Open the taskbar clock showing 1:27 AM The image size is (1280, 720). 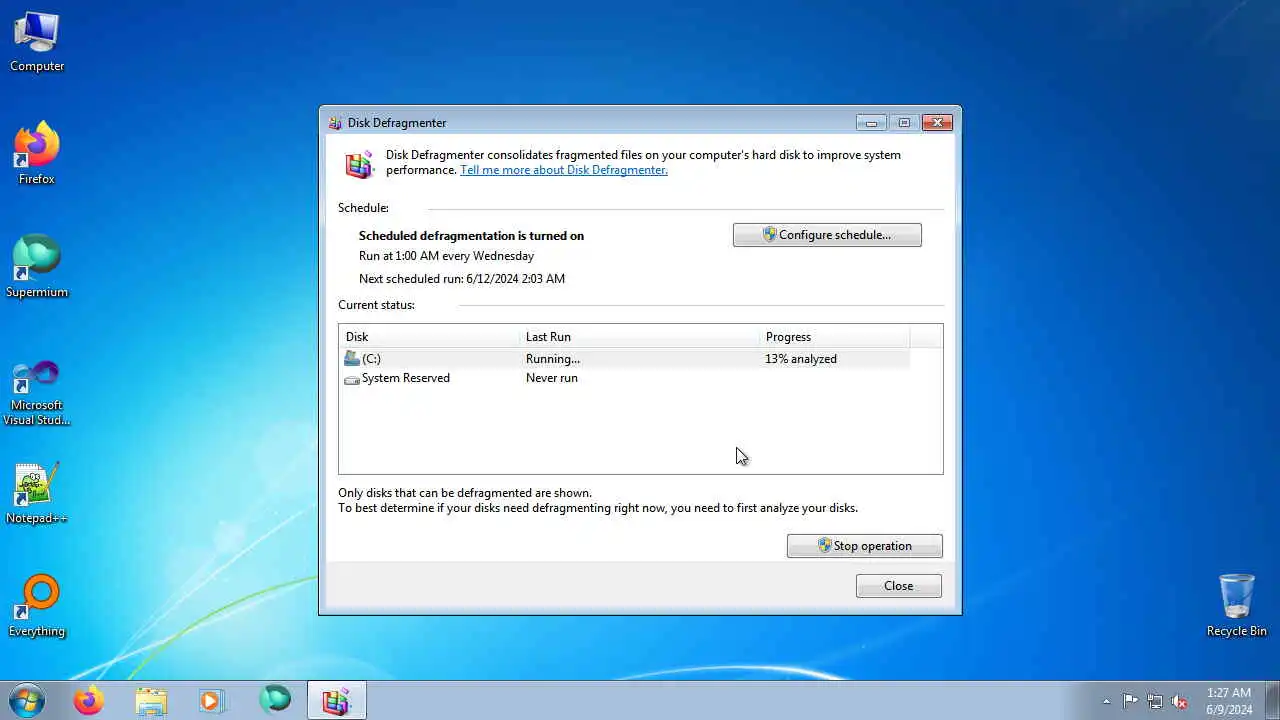point(1229,700)
